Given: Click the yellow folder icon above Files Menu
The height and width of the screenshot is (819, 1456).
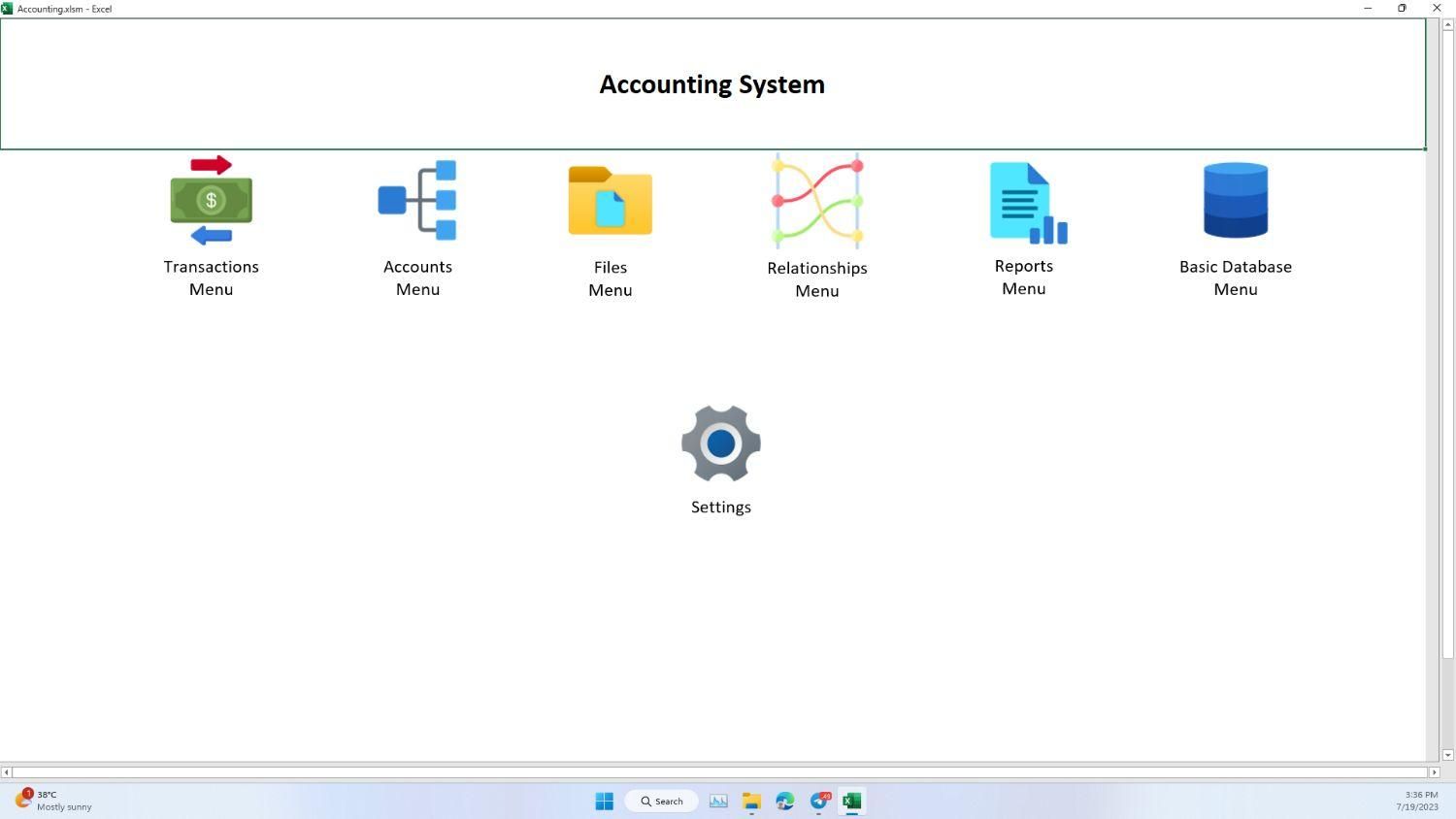Looking at the screenshot, I should pos(610,200).
